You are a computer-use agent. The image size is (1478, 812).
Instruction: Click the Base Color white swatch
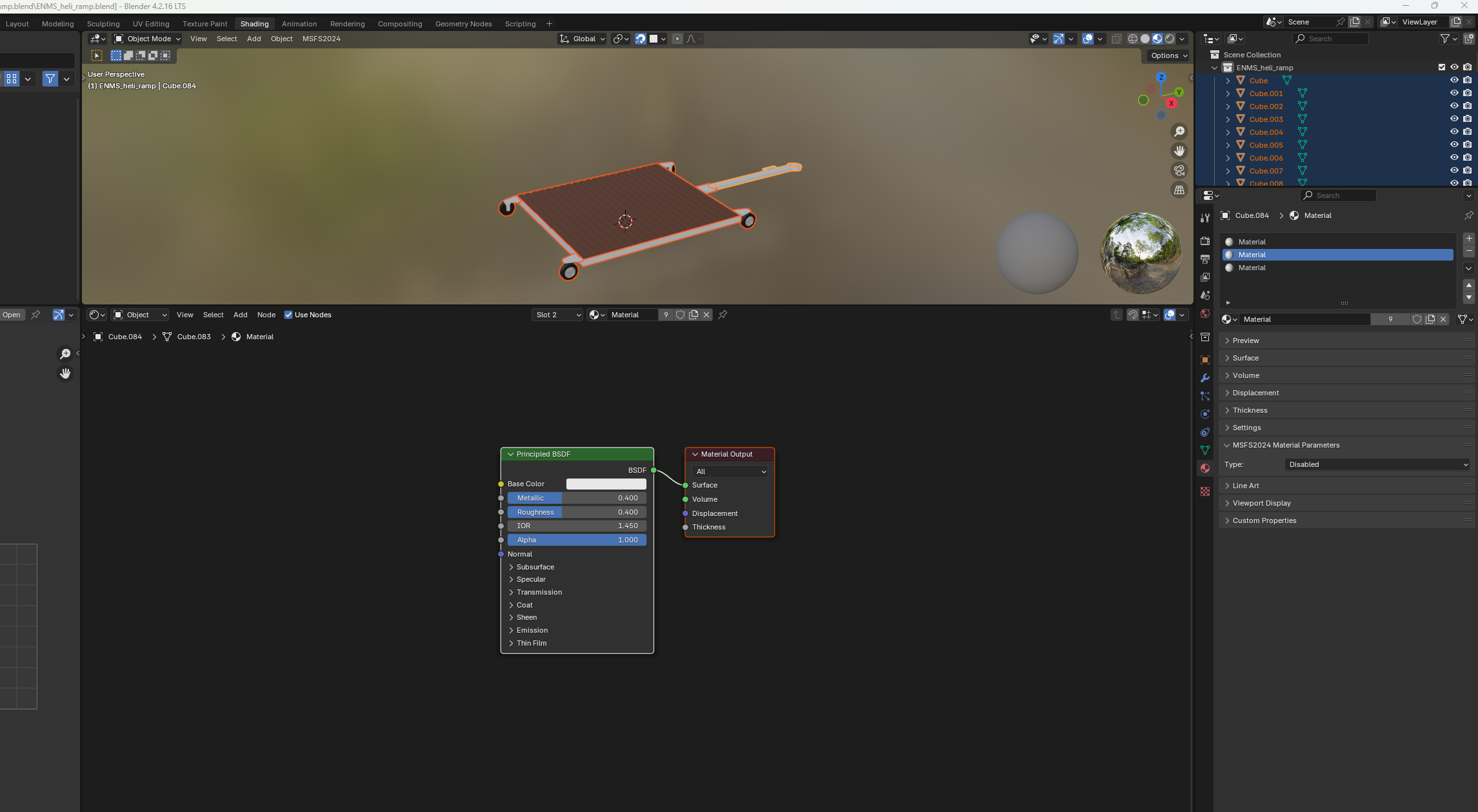tap(606, 484)
